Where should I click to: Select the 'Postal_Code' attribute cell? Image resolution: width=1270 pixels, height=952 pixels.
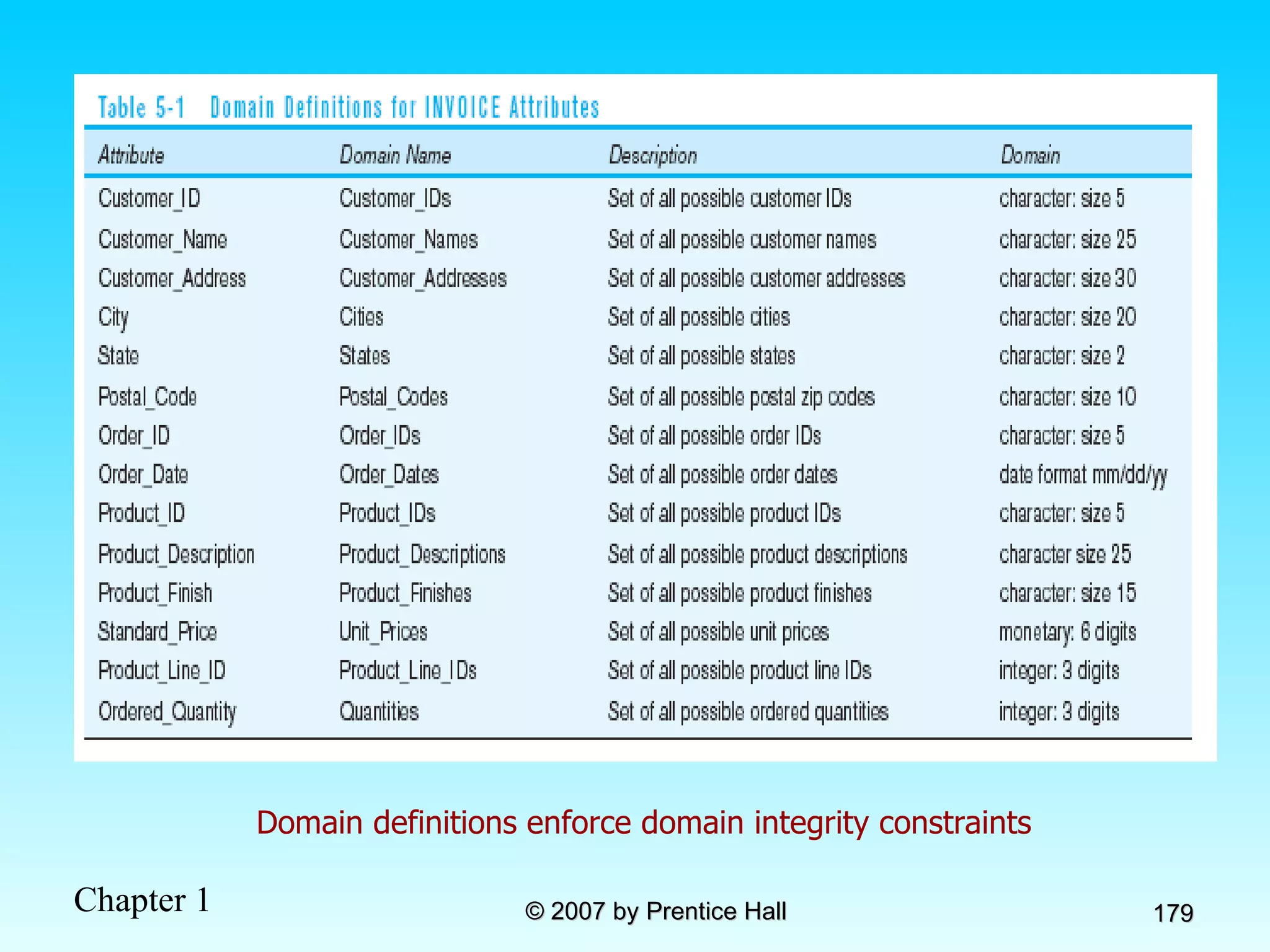pyautogui.click(x=148, y=397)
